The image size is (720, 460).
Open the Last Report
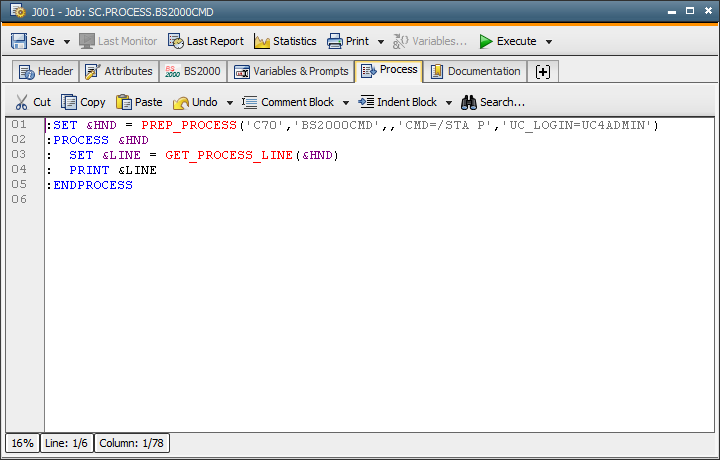pos(206,41)
